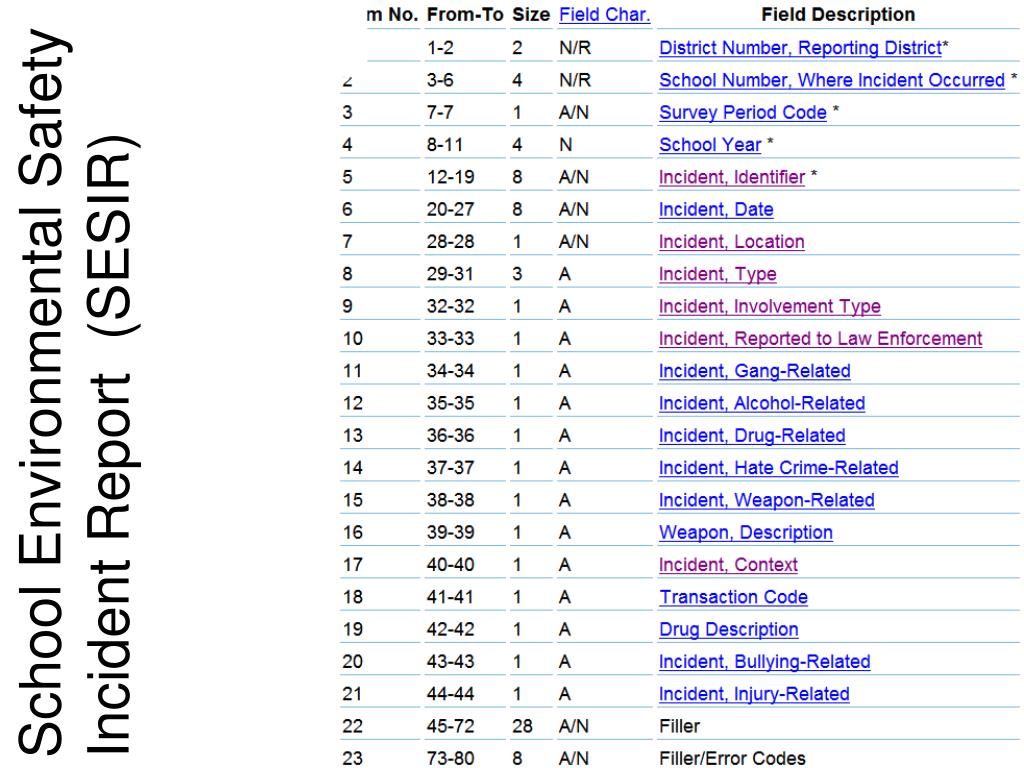Open the Transaction Code link

coord(733,598)
